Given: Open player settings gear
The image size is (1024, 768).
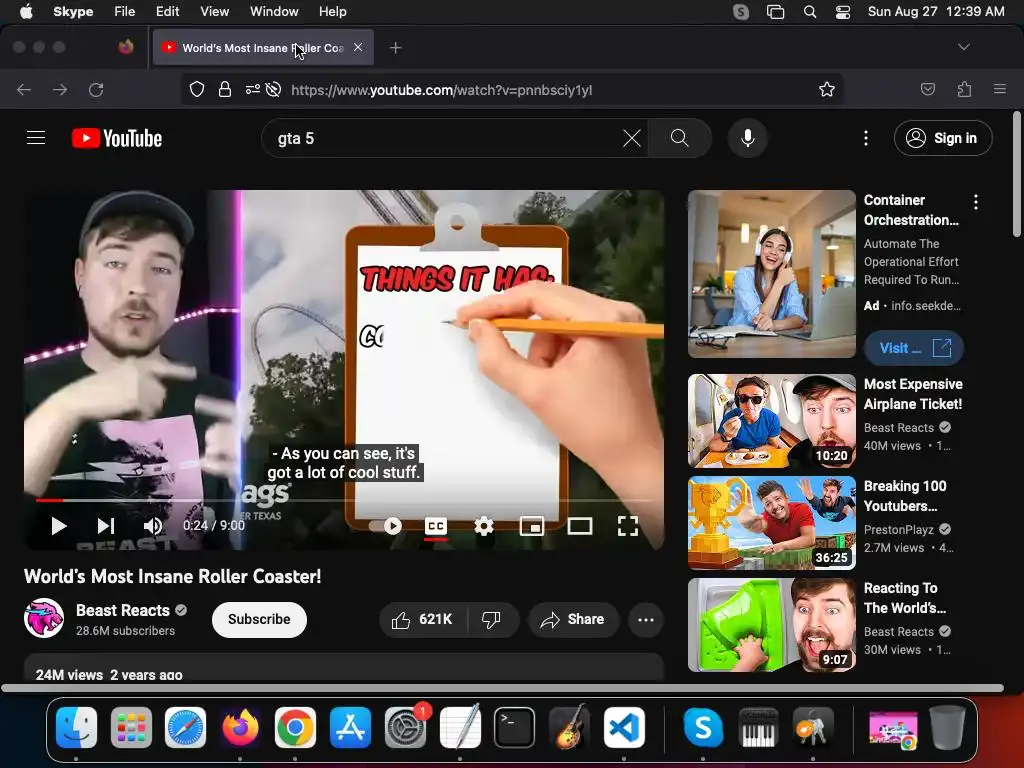Looking at the screenshot, I should click(x=484, y=526).
